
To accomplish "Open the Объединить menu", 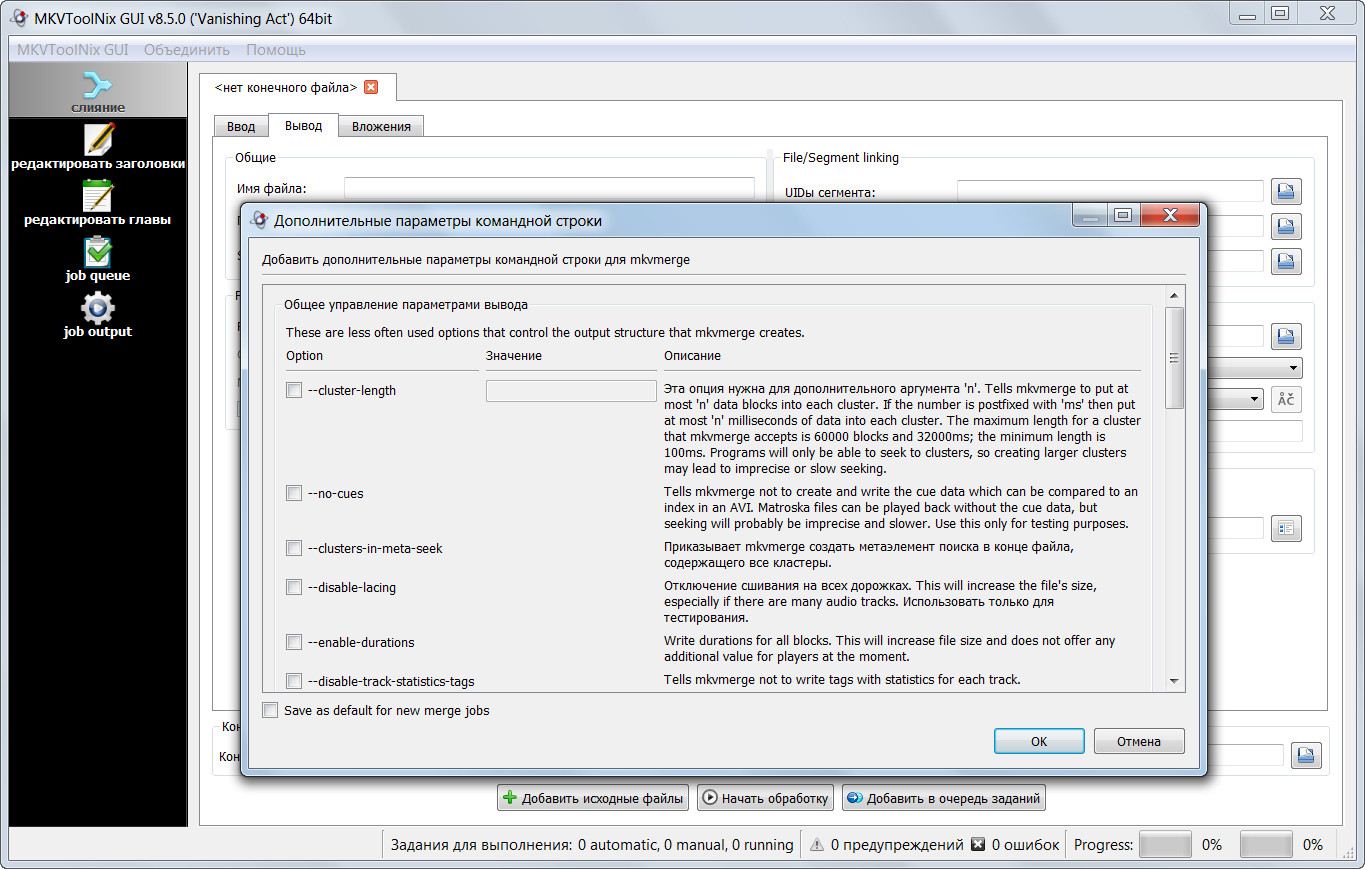I will click(187, 49).
